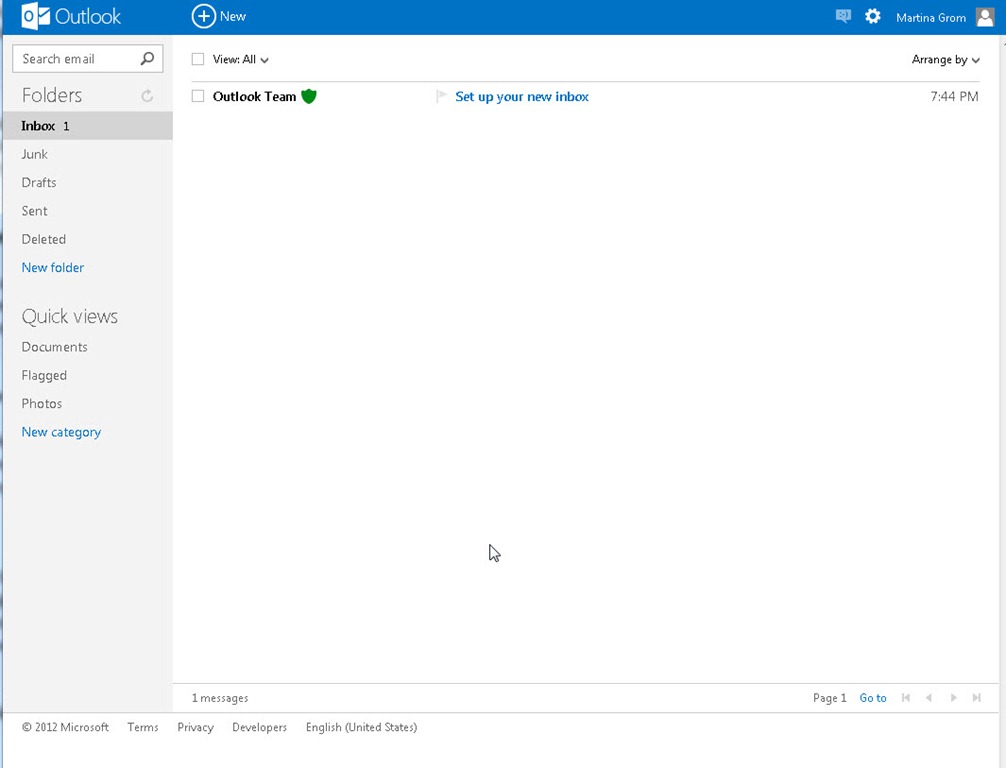Click the Outlook logo icon
The height and width of the screenshot is (768, 1006).
tap(36, 16)
